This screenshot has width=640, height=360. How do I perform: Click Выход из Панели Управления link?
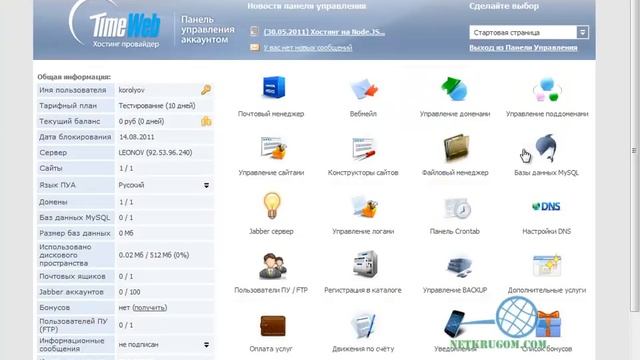click(x=523, y=48)
